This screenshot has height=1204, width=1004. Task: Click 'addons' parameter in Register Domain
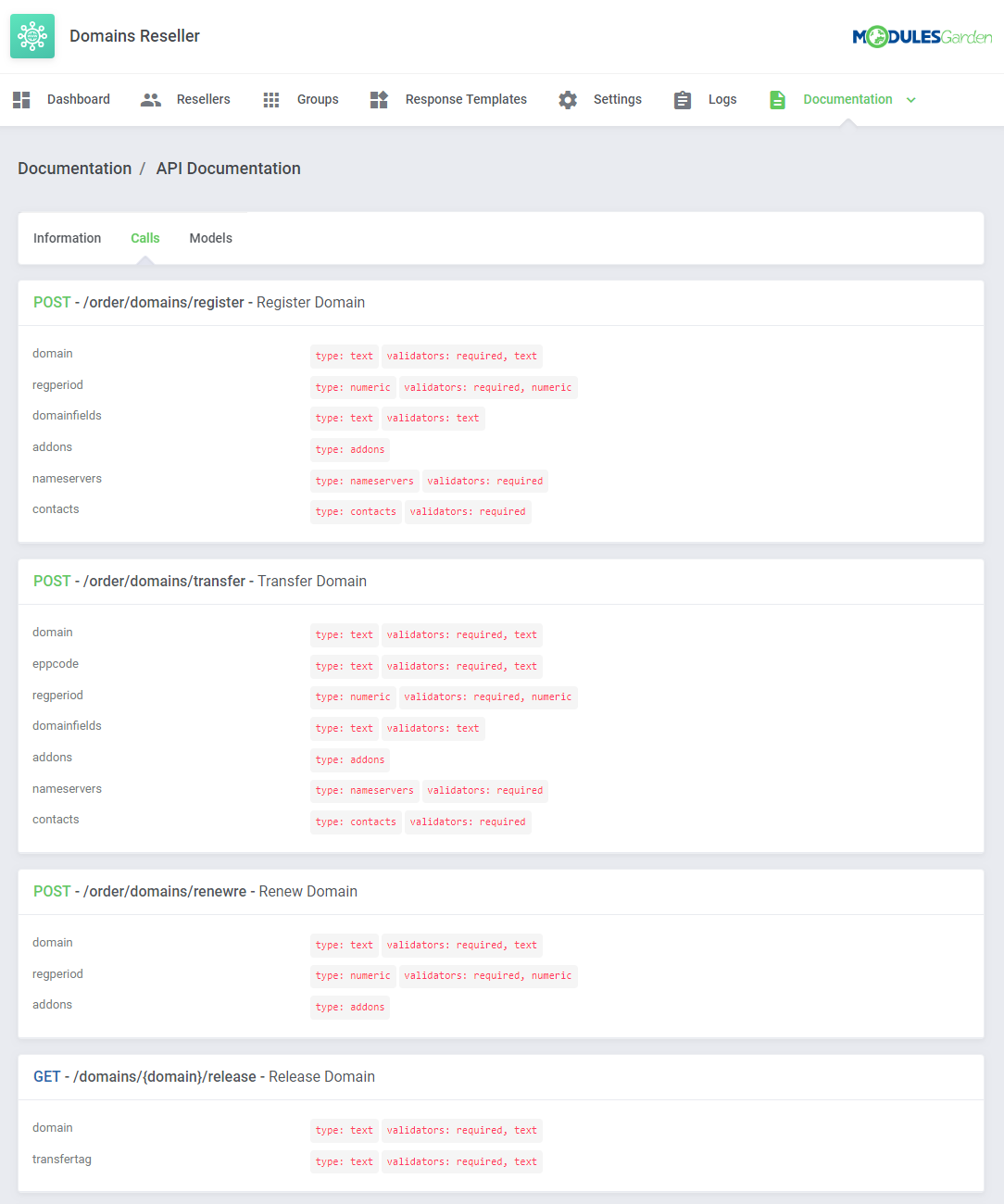(52, 447)
